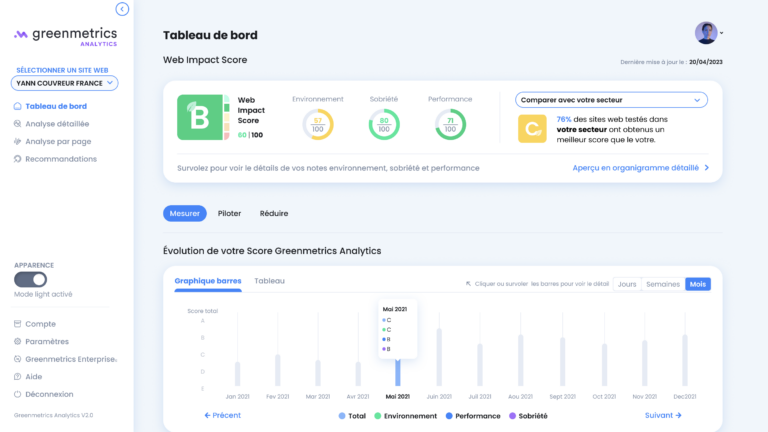Open the Aide help icon
768x432 pixels.
(18, 377)
